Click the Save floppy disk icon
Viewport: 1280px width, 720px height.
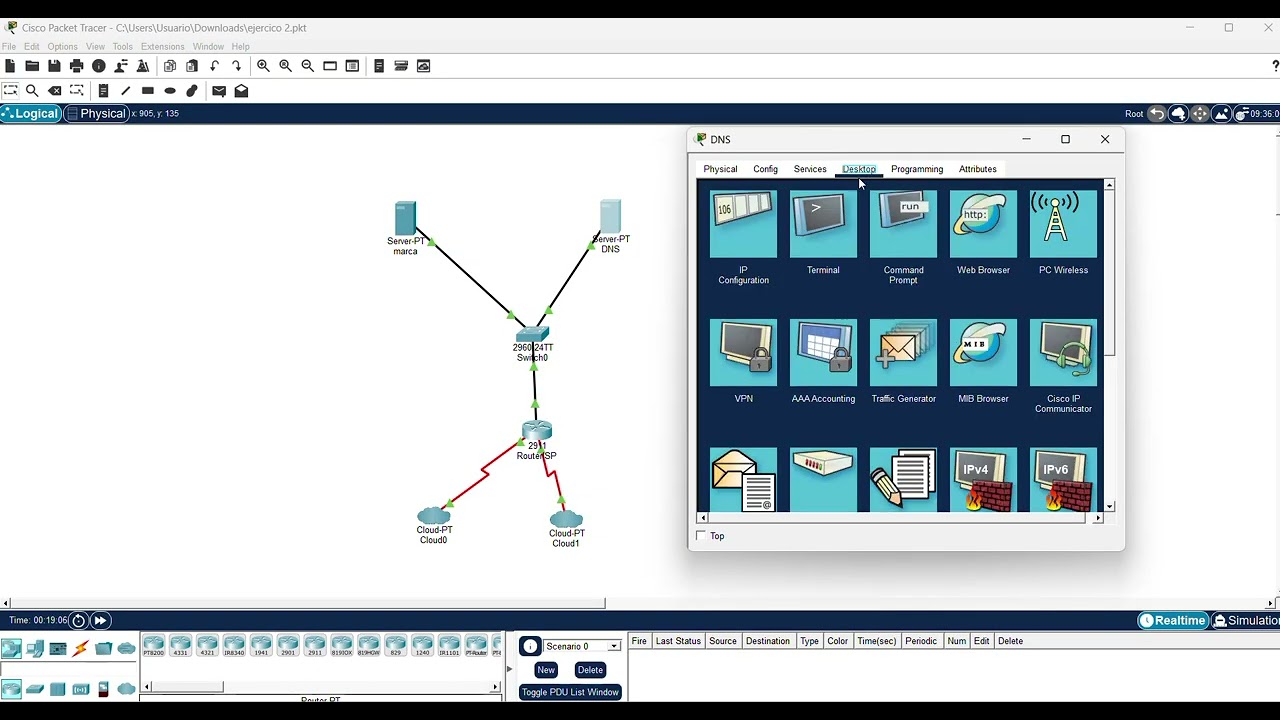[54, 66]
